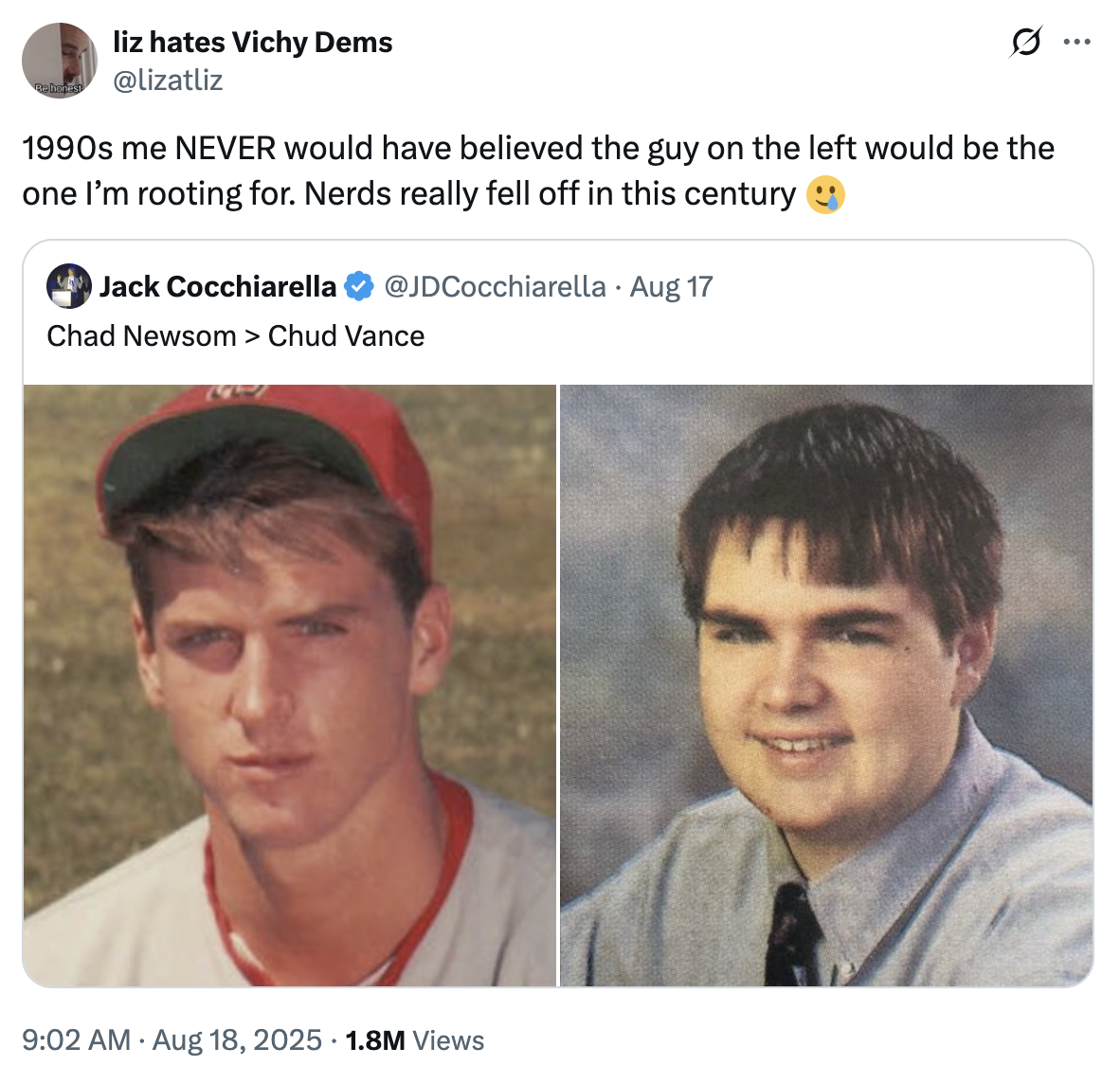1120x1084 pixels.
Task: Click the blue verified badge
Action: pyautogui.click(x=358, y=286)
